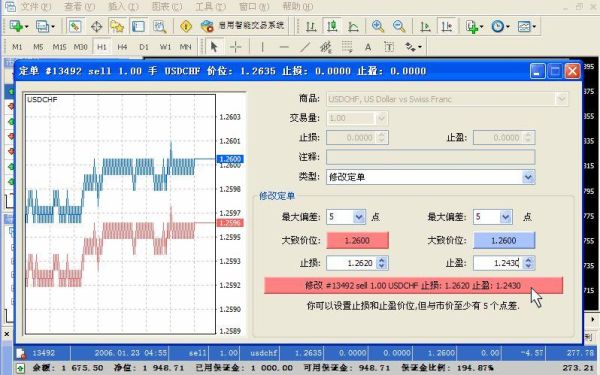Switch to line chart display
Screen dimensions: 600x375
(353, 26)
